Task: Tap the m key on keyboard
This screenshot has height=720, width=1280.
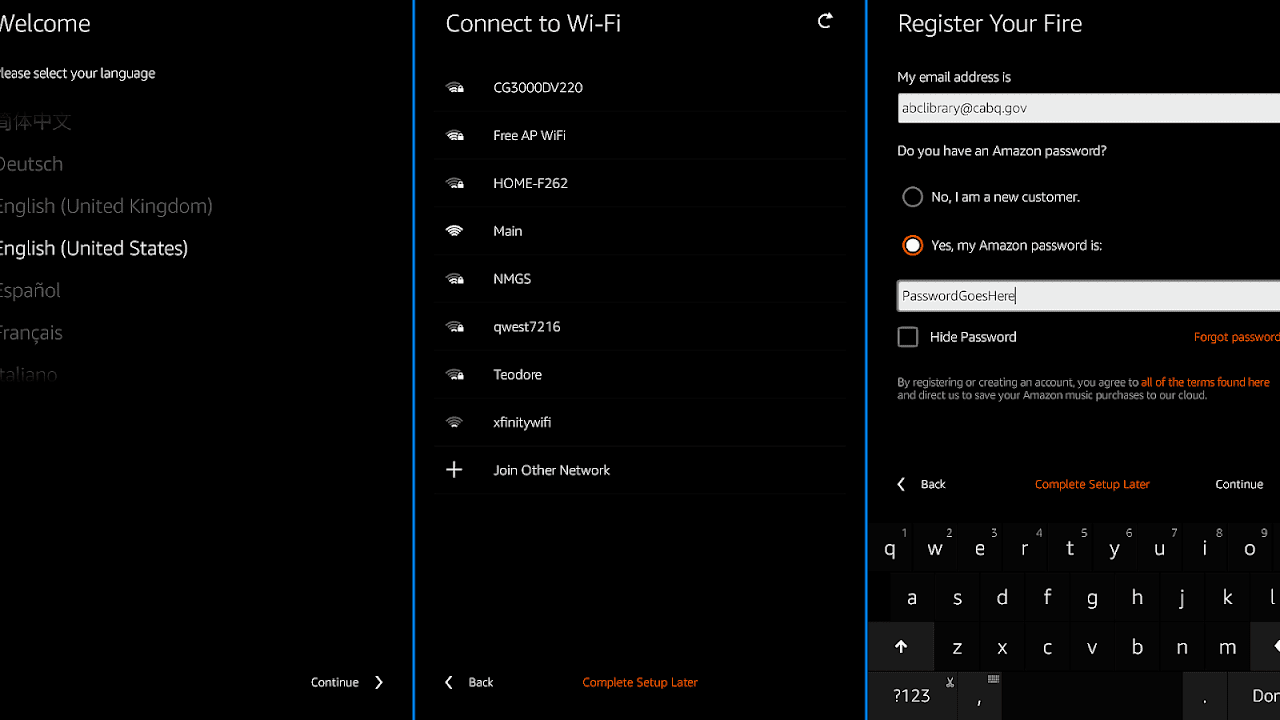Action: pyautogui.click(x=1227, y=647)
